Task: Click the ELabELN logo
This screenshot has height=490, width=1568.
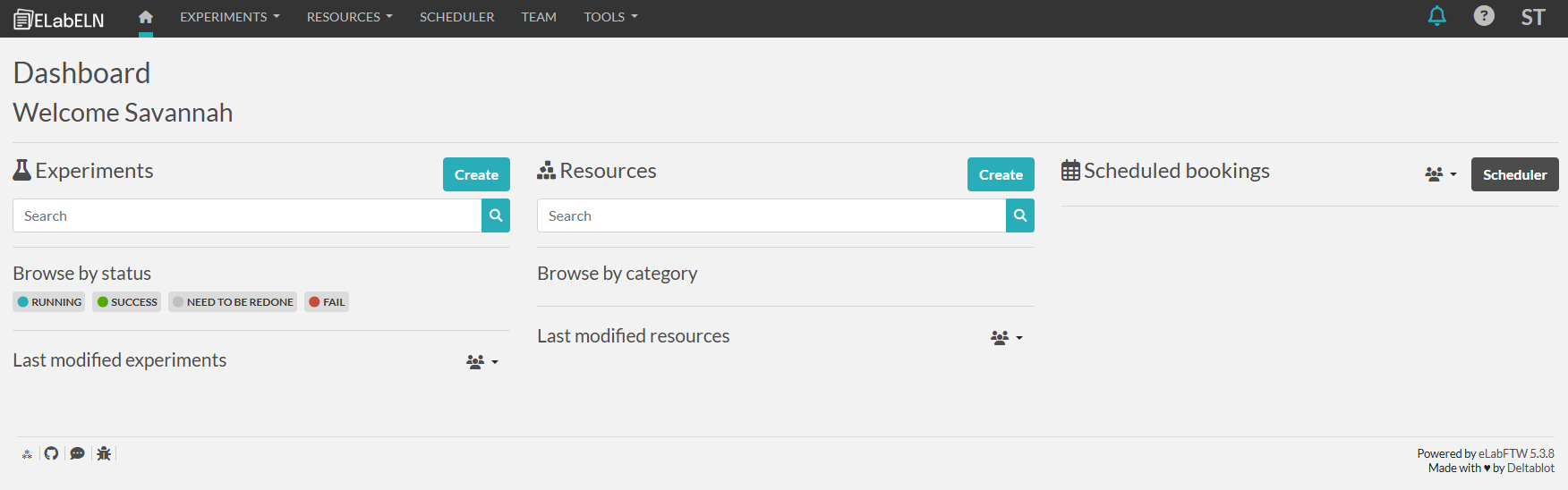Action: coord(59,19)
